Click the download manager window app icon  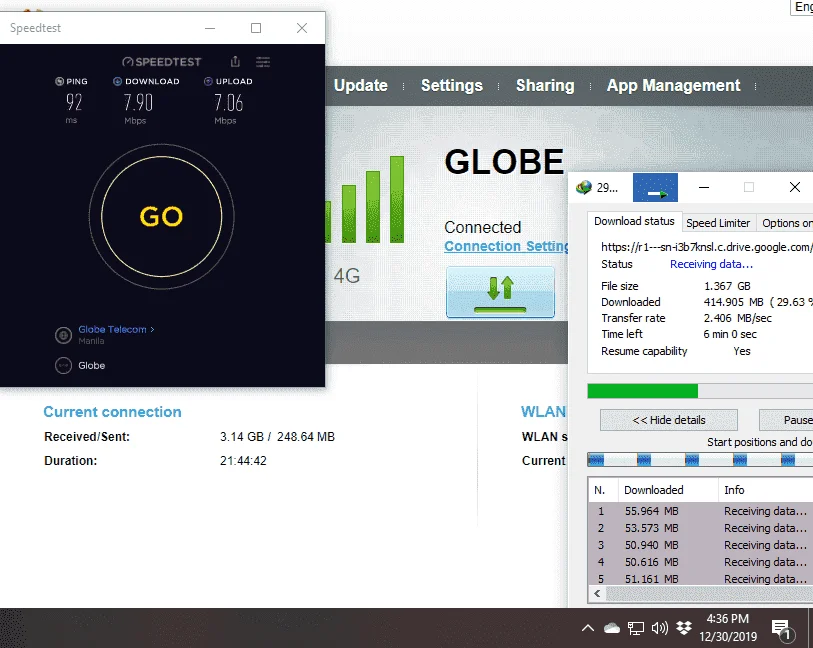point(584,187)
